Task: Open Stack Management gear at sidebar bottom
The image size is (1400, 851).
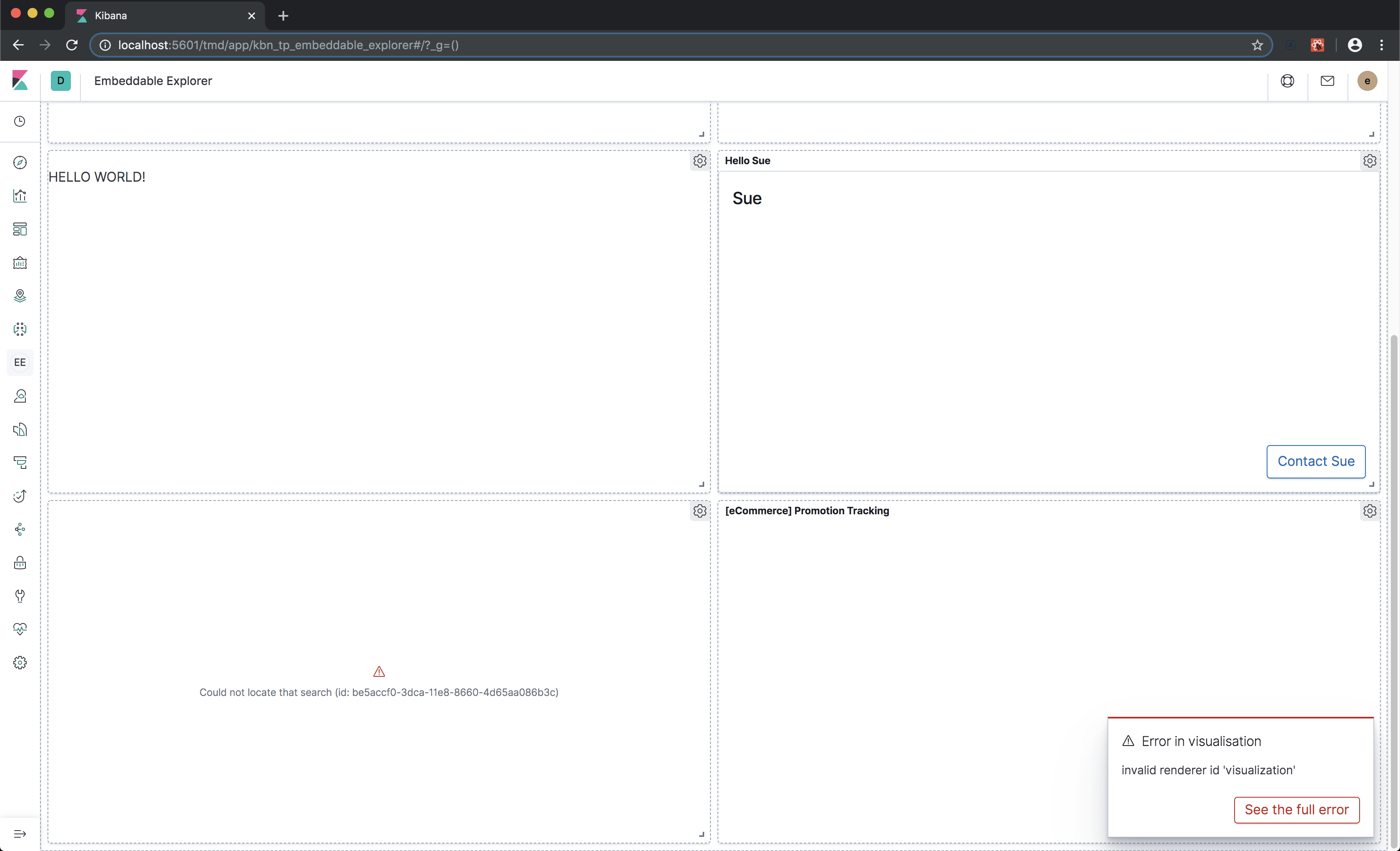Action: (20, 662)
